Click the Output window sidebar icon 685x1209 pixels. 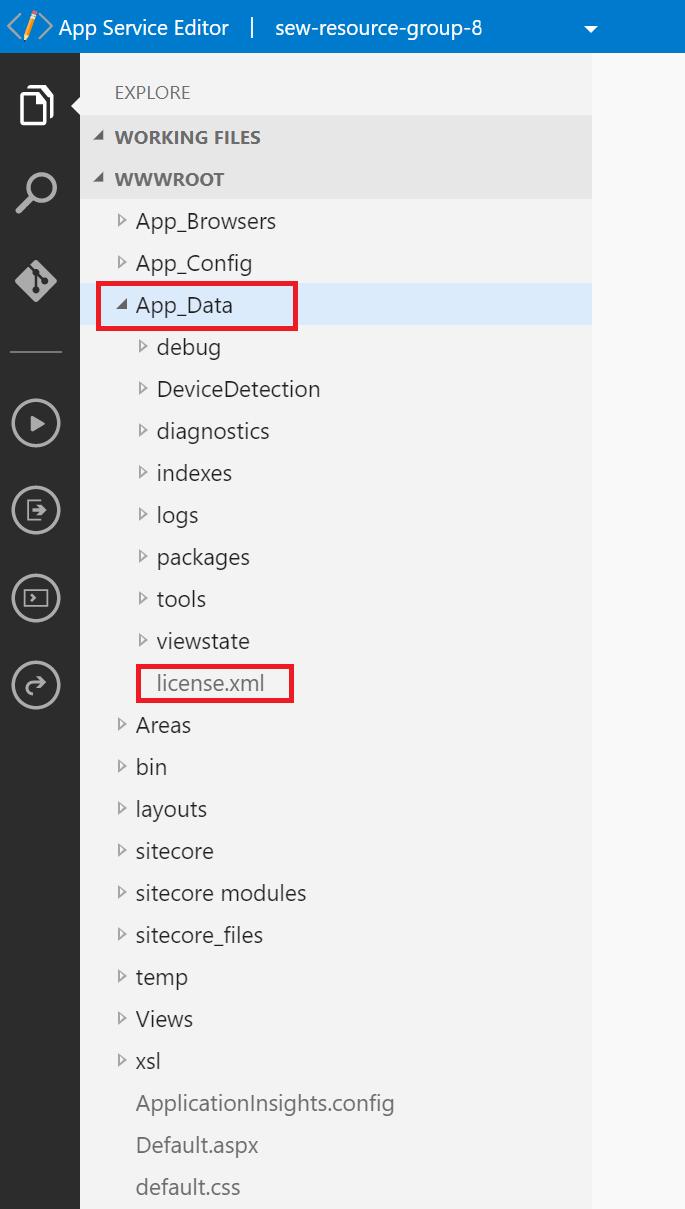pos(36,510)
